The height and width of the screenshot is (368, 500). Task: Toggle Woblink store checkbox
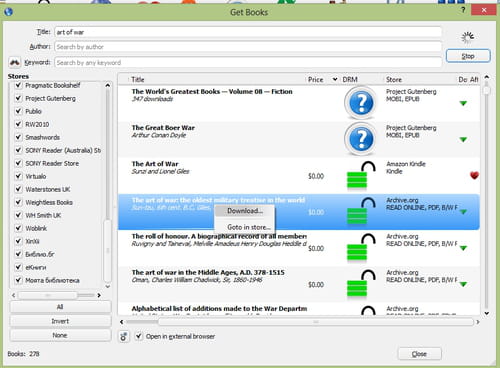pos(18,228)
